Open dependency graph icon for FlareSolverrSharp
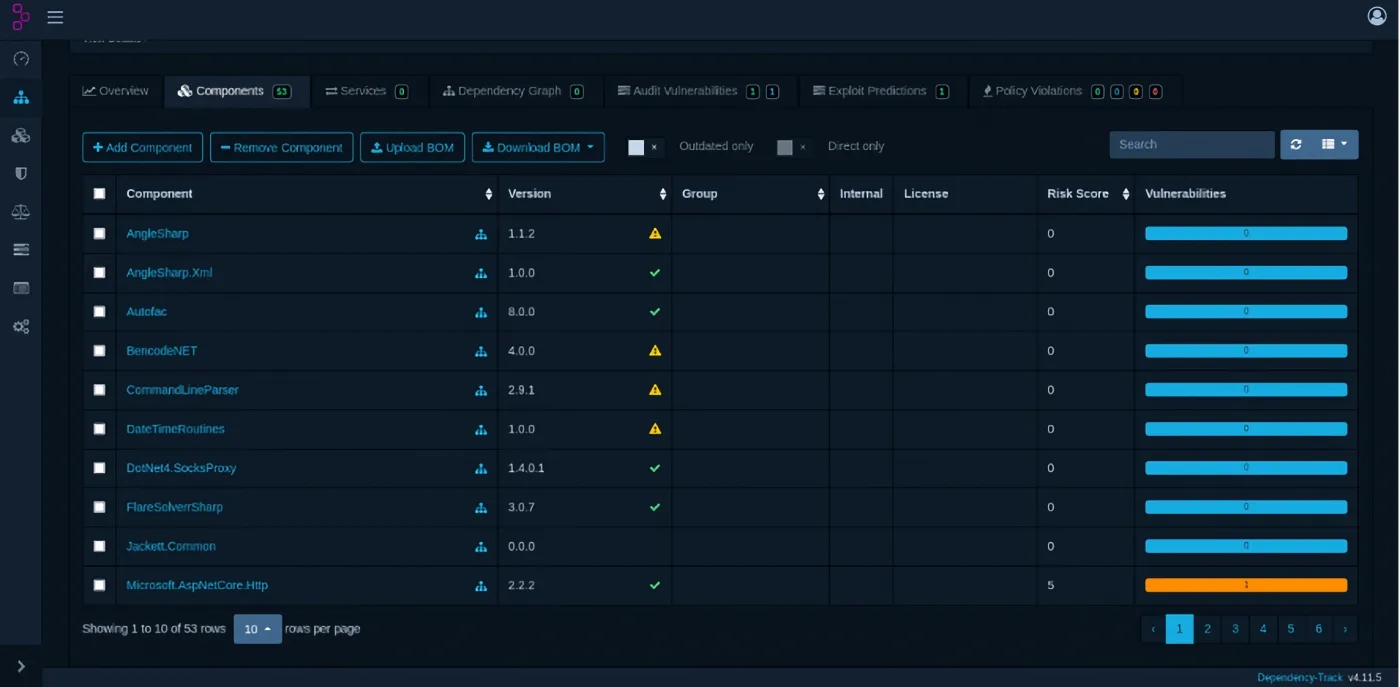Screen dimensions: 1400x687 pyautogui.click(x=481, y=507)
